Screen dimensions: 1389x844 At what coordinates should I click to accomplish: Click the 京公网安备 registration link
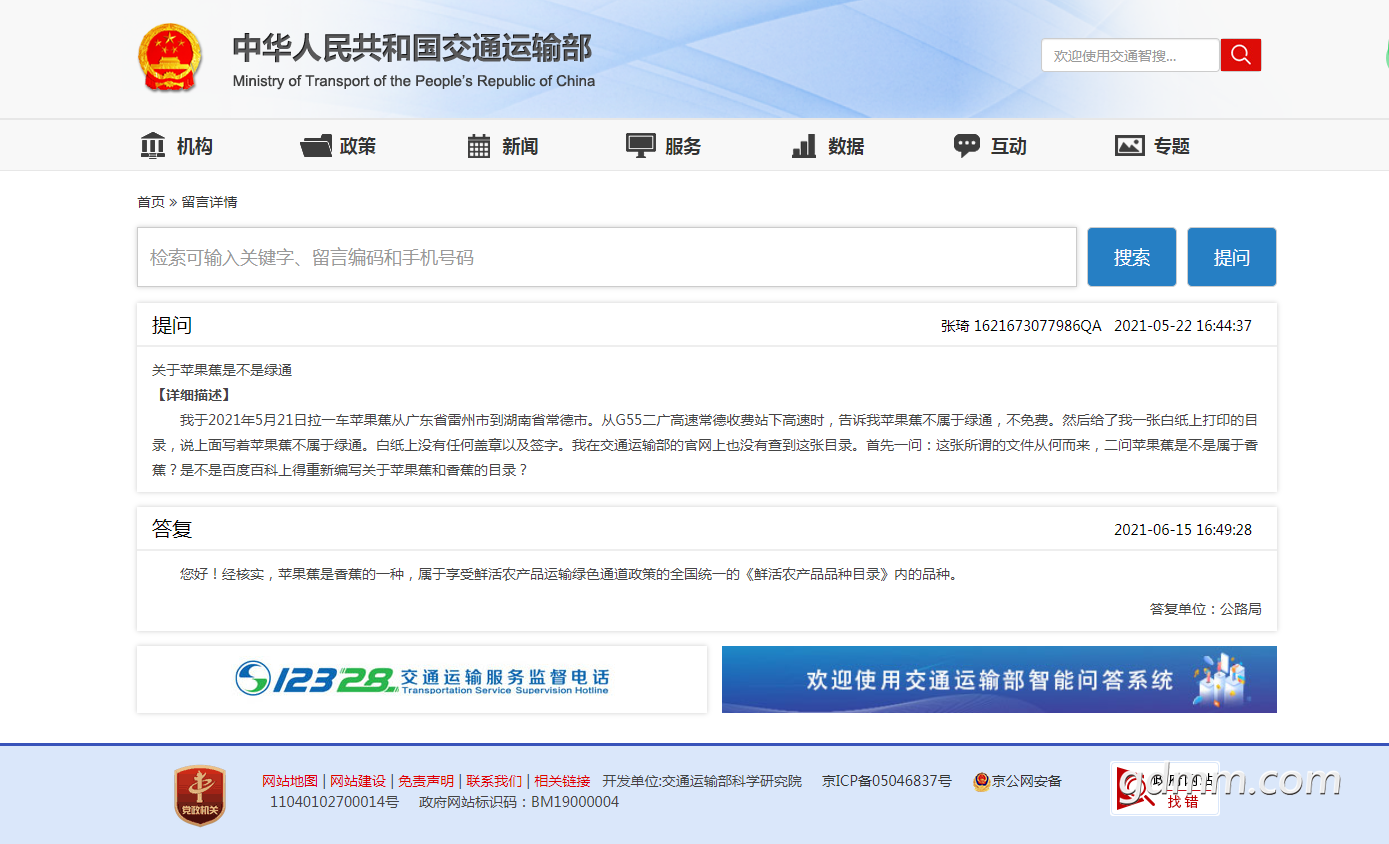pyautogui.click(x=1027, y=781)
